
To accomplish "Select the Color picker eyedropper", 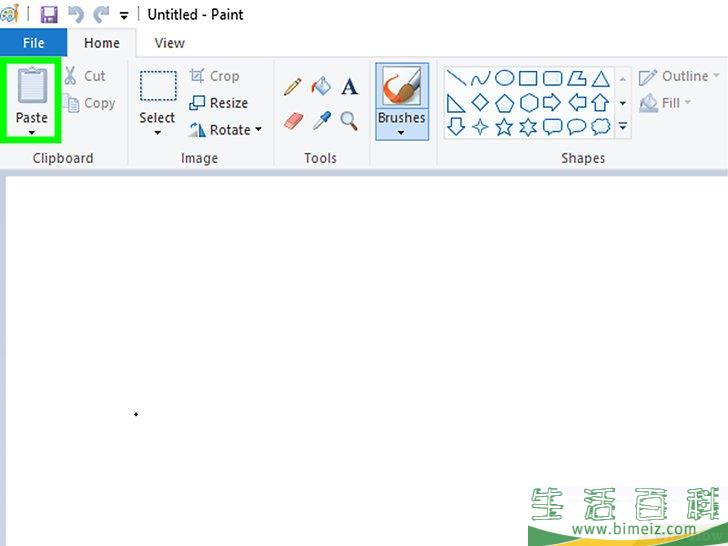I will click(x=321, y=121).
